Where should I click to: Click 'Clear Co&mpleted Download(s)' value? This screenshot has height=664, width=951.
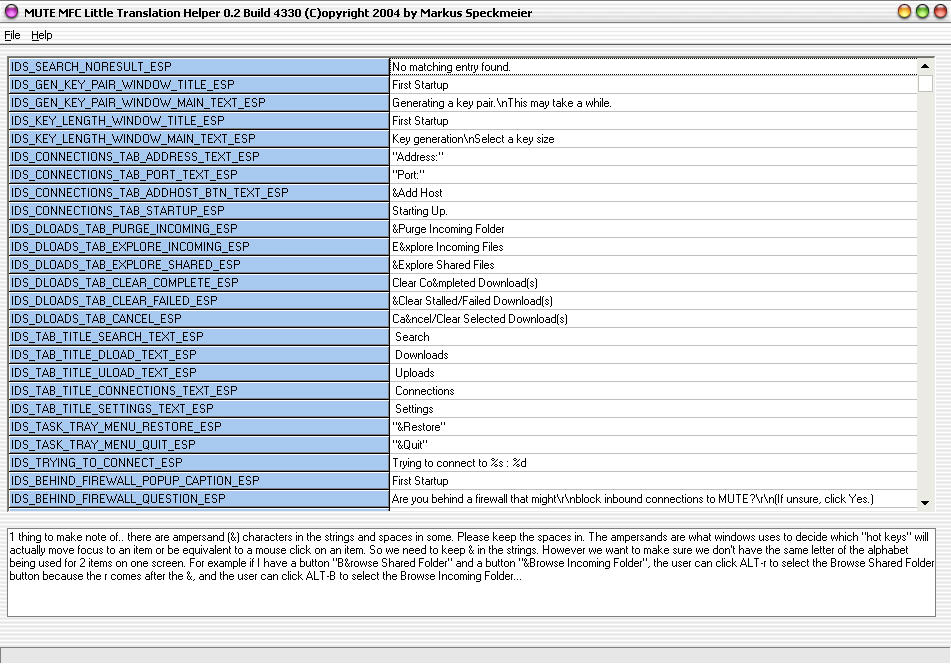click(653, 283)
